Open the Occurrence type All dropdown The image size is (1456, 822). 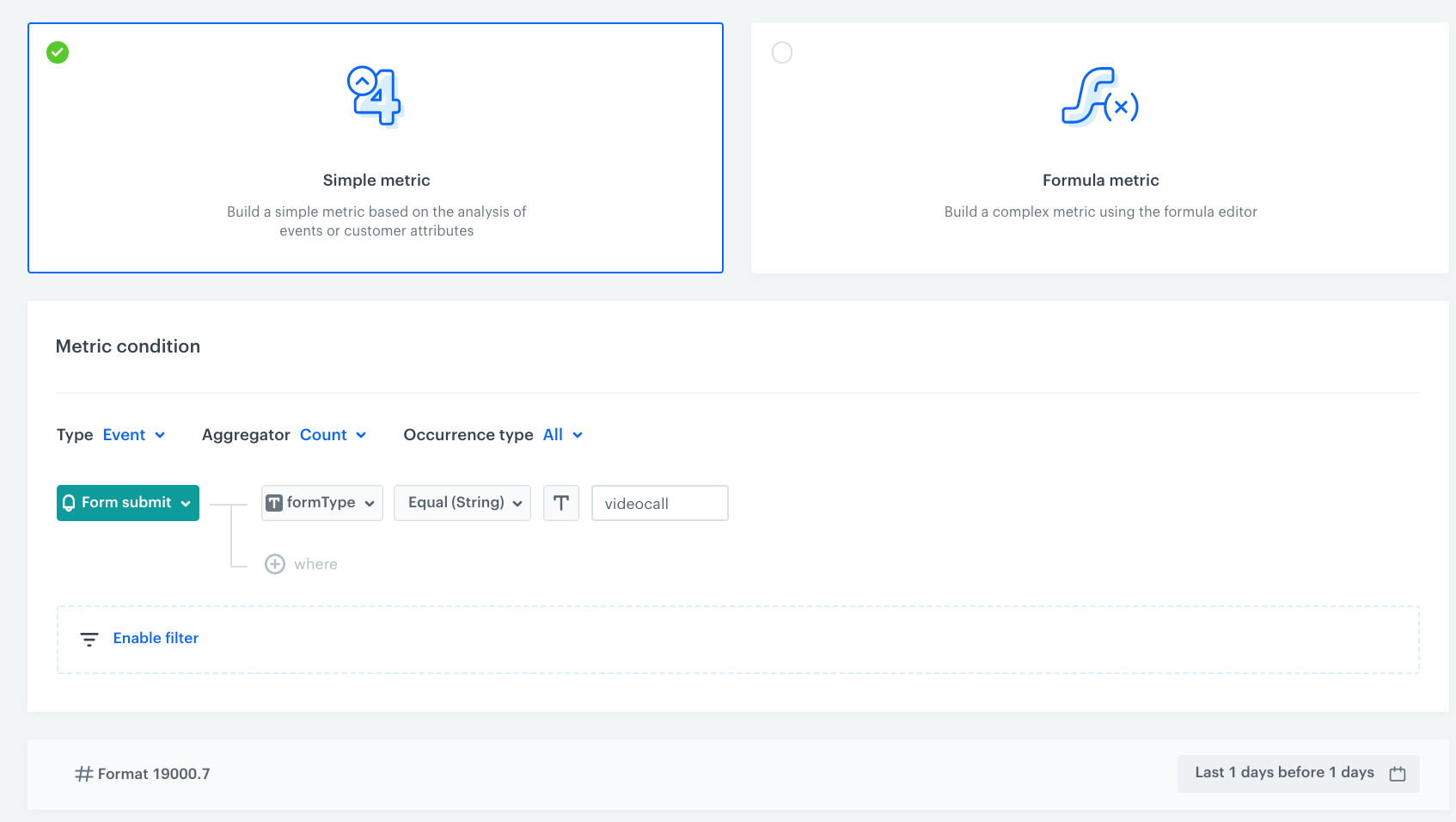pos(562,435)
